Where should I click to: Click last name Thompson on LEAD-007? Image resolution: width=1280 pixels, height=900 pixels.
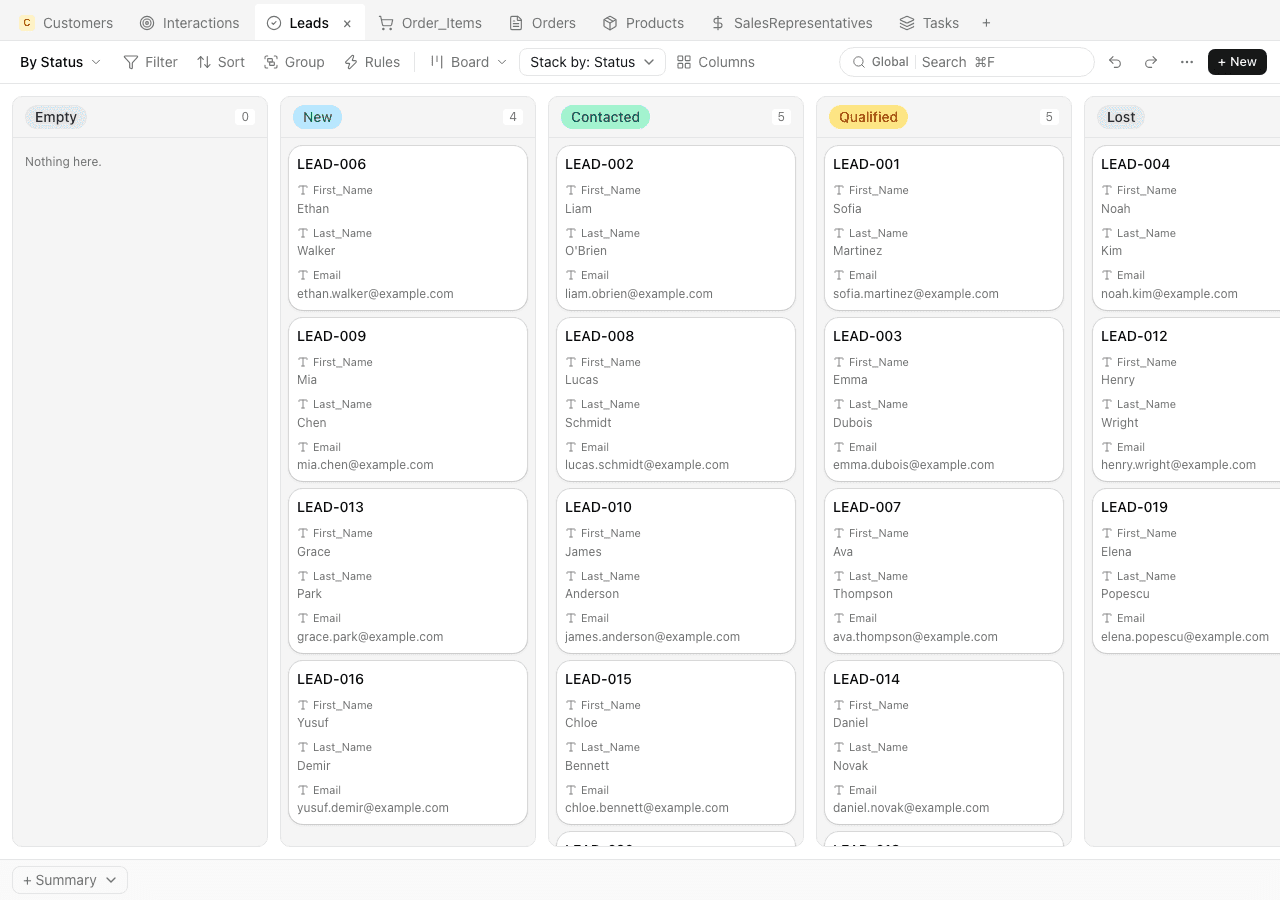(x=863, y=594)
